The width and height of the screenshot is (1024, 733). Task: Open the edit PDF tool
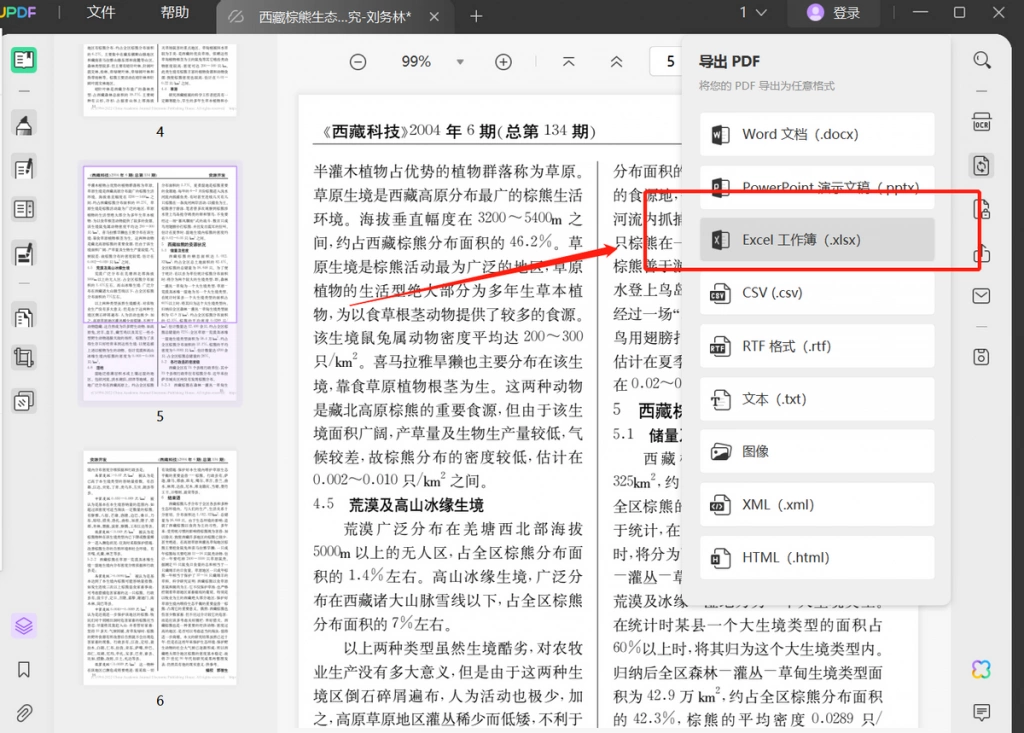coord(24,169)
